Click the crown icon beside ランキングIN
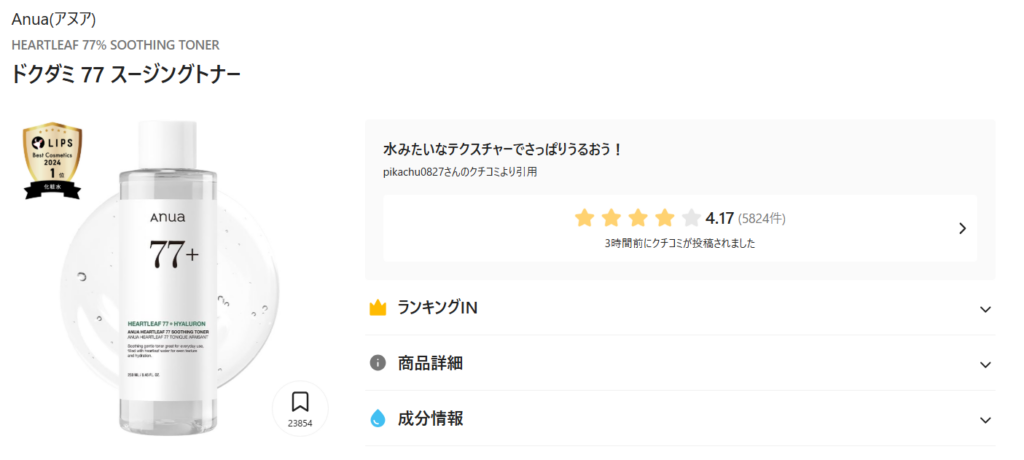 378,308
